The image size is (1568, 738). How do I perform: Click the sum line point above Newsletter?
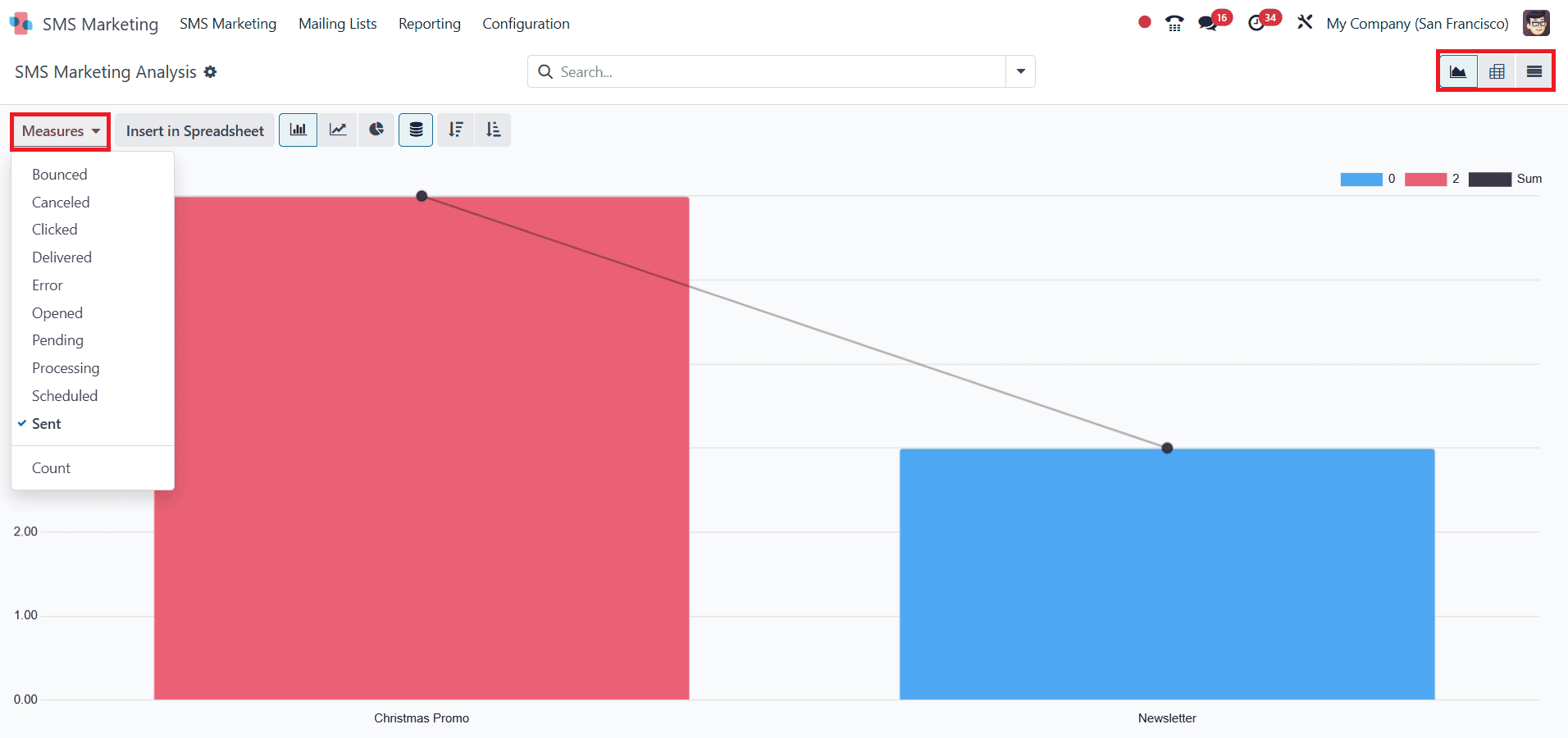(1167, 448)
